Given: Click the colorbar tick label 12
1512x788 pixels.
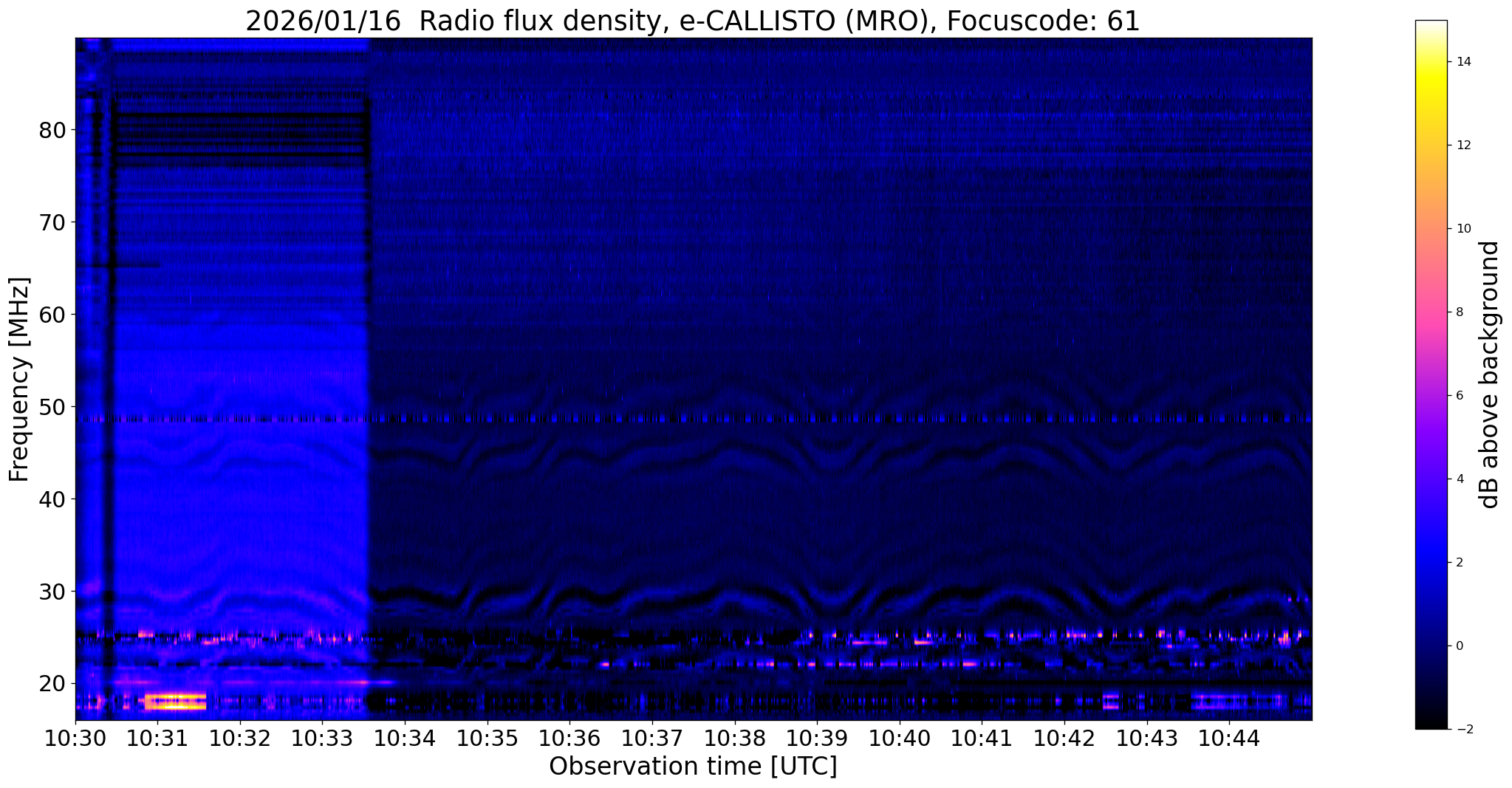Looking at the screenshot, I should (x=1463, y=145).
